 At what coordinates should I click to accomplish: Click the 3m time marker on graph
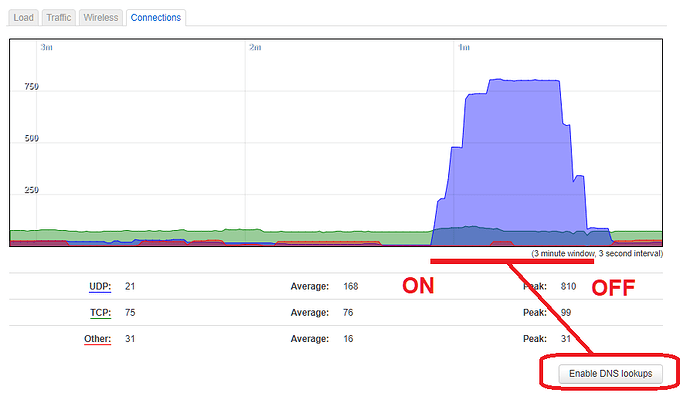point(46,47)
